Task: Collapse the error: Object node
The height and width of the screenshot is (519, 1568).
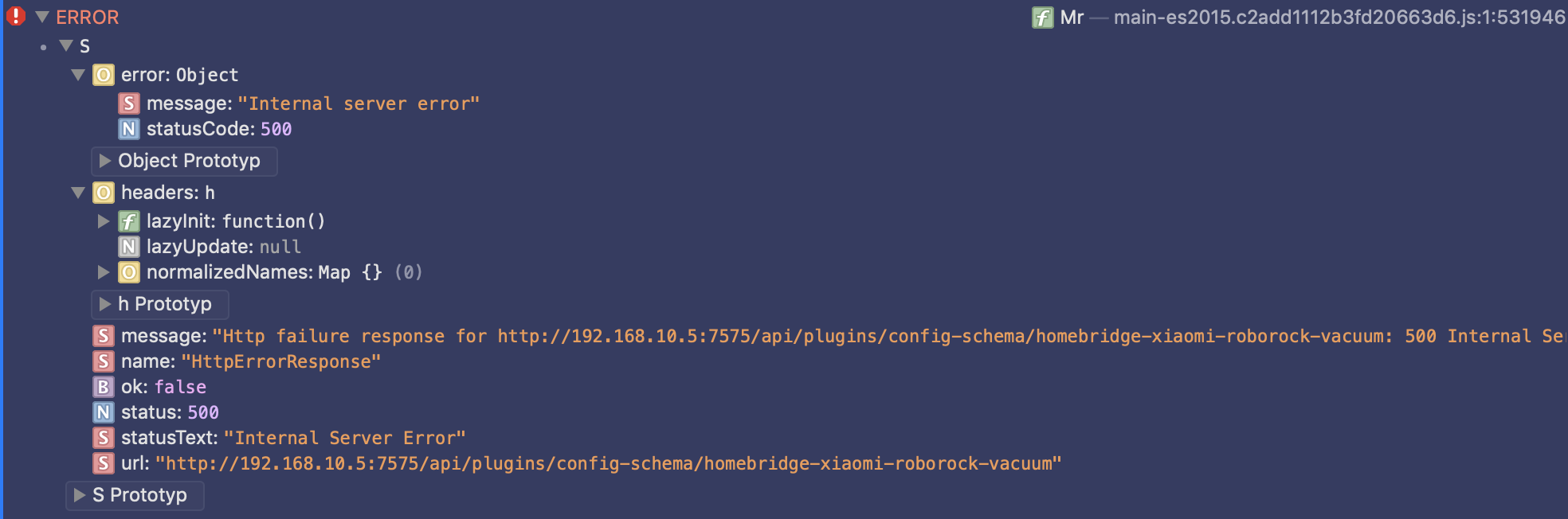Action: (78, 75)
